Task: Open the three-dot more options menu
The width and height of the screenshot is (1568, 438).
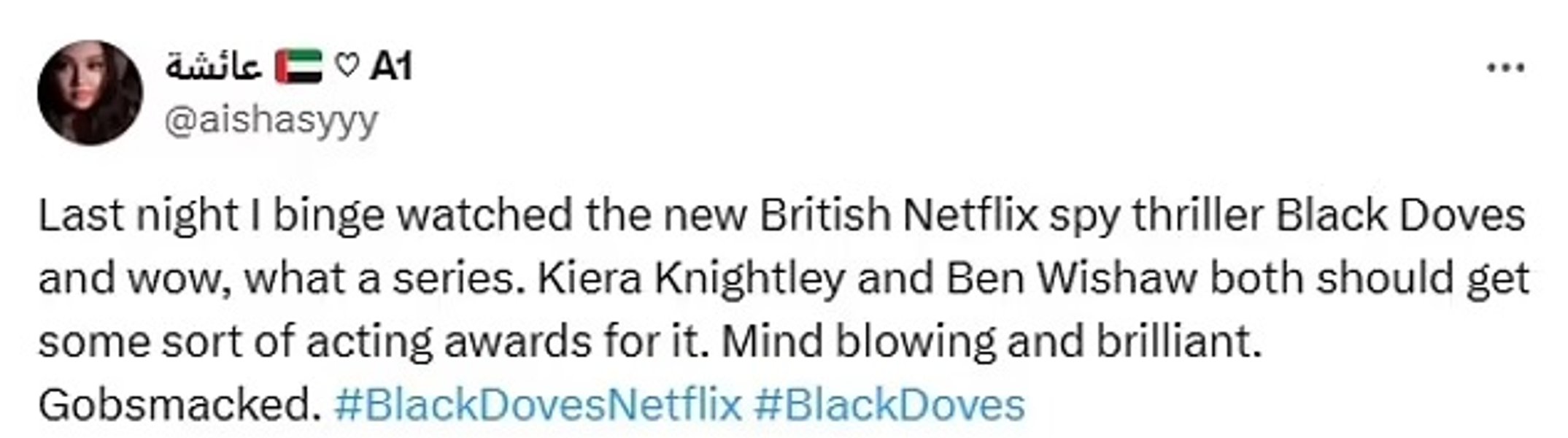Action: tap(1505, 69)
